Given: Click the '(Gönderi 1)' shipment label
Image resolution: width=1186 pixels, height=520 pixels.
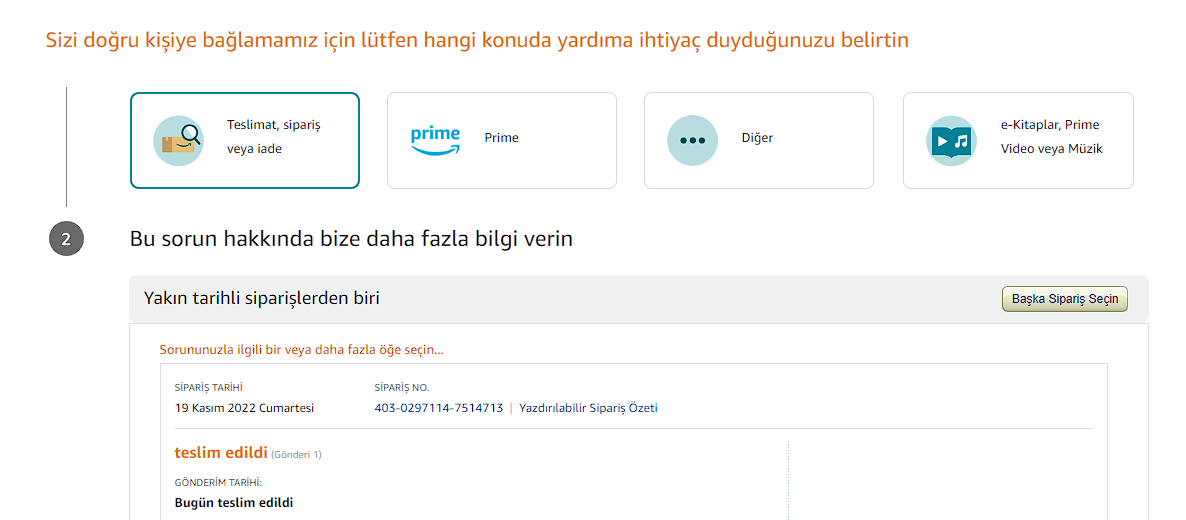Looking at the screenshot, I should tap(296, 455).
